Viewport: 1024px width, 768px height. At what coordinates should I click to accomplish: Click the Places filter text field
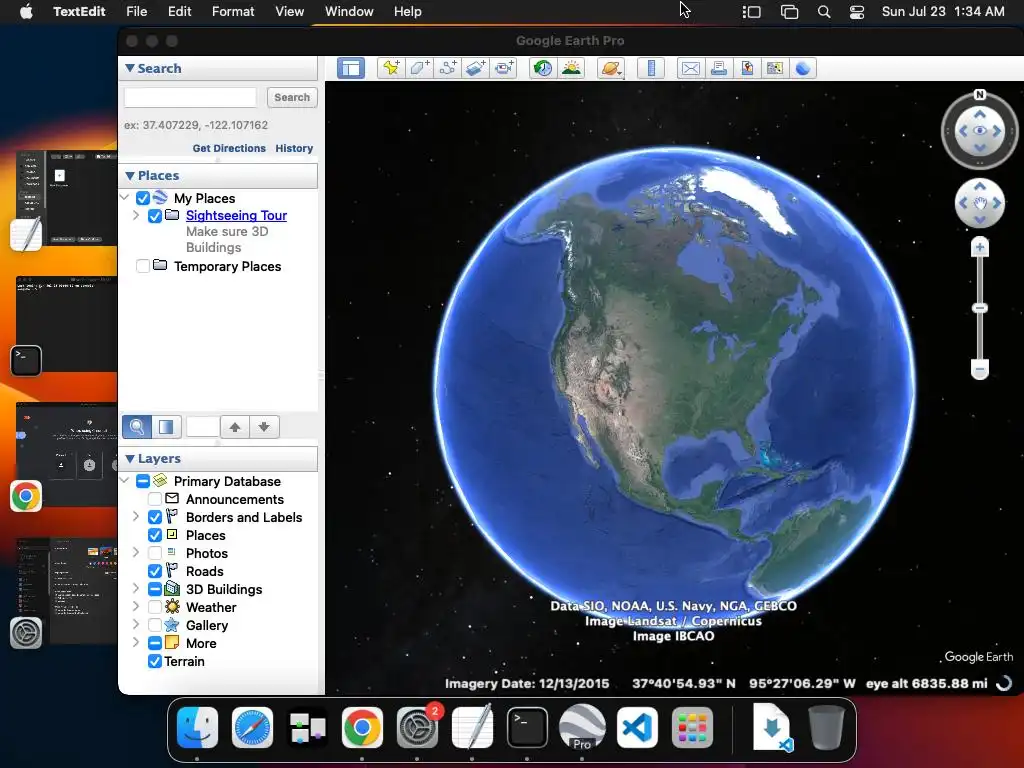(203, 427)
